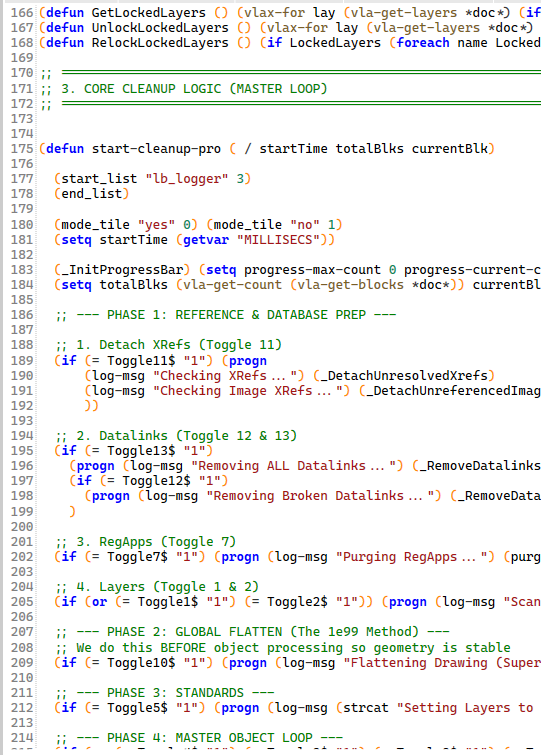Screen dimensions: 541x755
Task: Click _InitProgressBar on line 183
Action: coord(122,270)
